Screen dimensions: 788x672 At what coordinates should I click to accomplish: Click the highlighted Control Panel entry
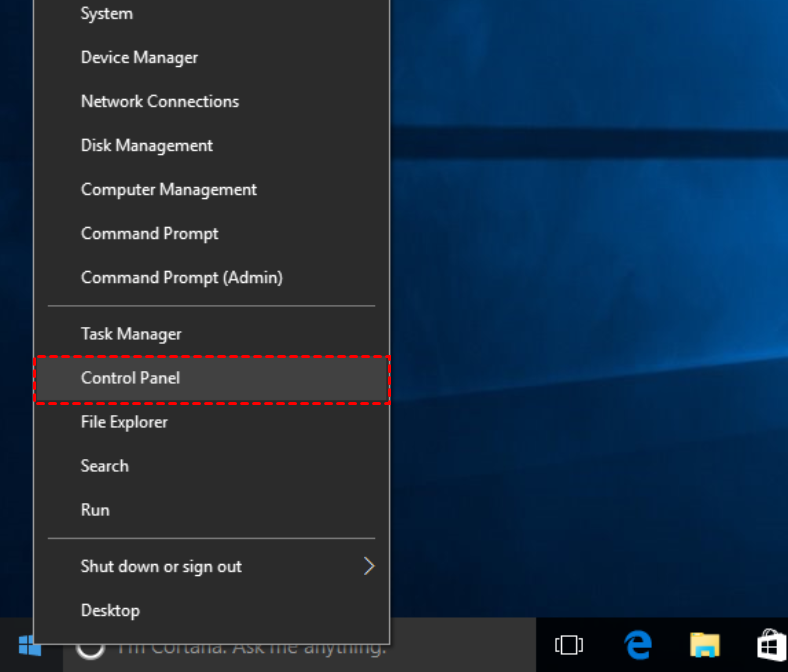tap(131, 378)
